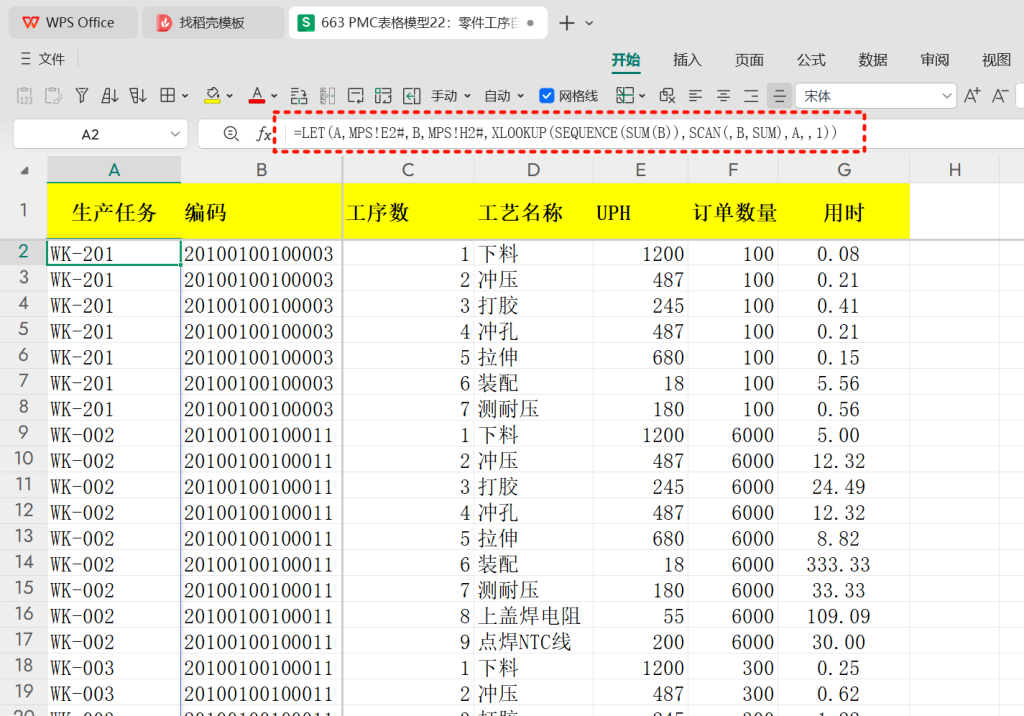Align text left
The width and height of the screenshot is (1024, 716).
coord(696,96)
